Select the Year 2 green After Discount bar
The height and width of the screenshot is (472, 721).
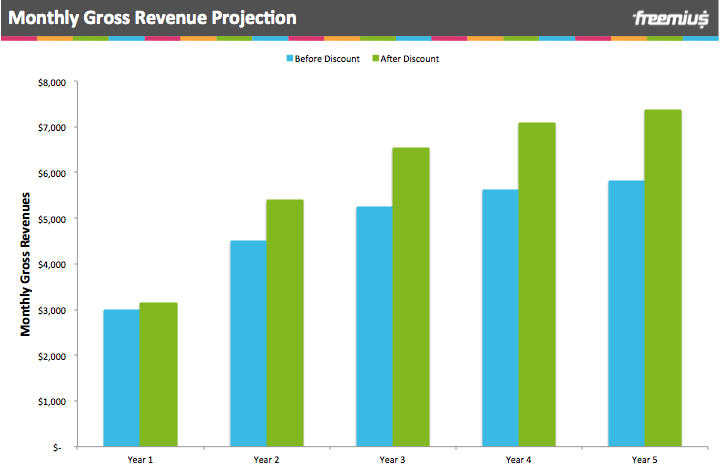pyautogui.click(x=285, y=323)
